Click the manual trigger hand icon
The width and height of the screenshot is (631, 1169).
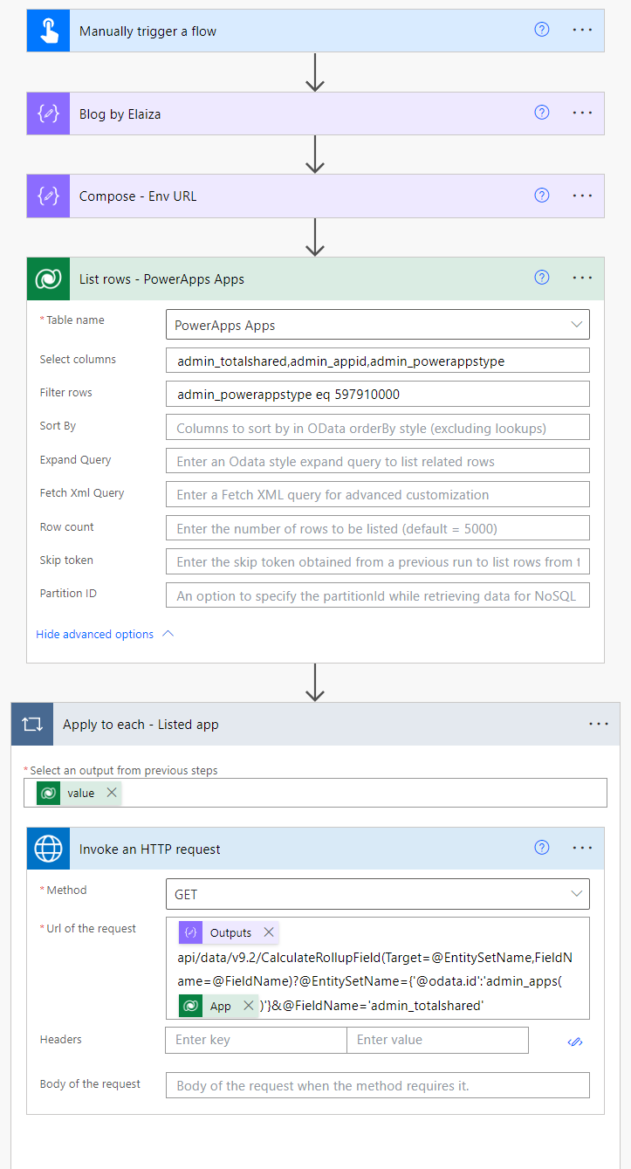pos(47,30)
